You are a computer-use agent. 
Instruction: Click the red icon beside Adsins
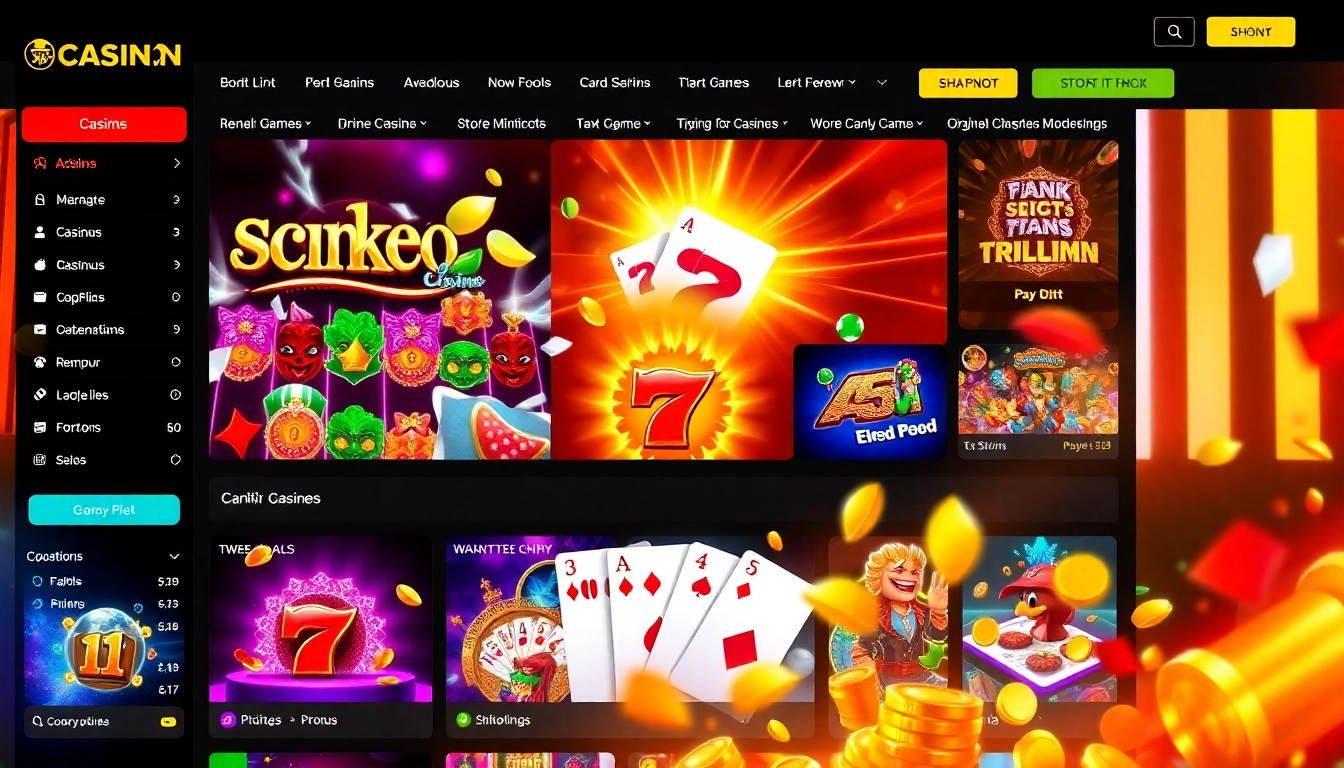coord(40,163)
